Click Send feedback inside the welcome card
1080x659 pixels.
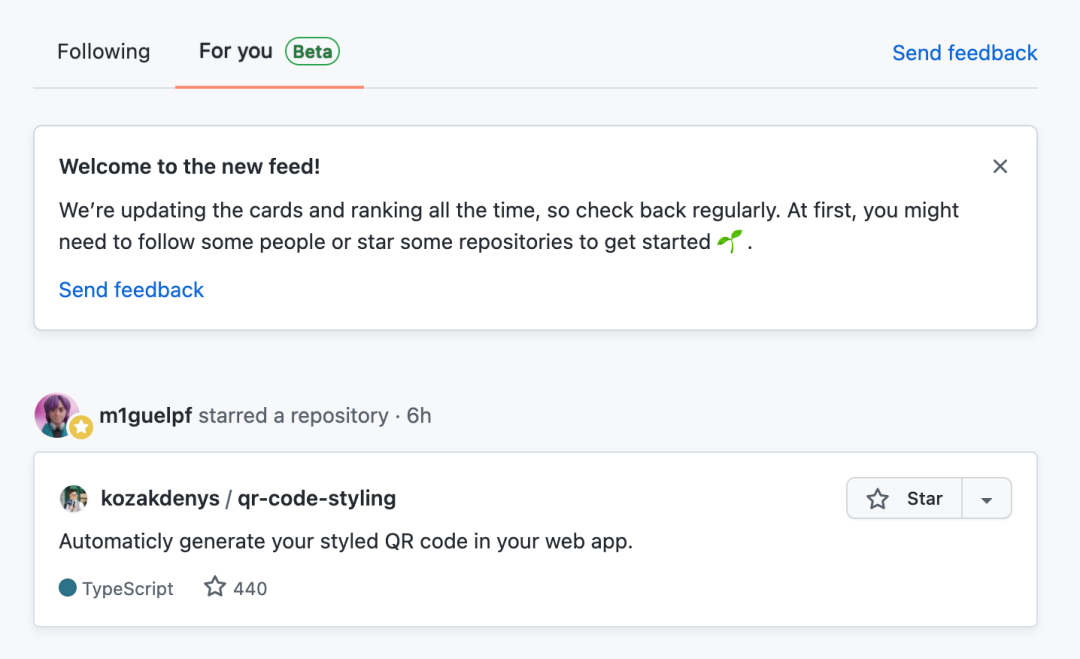131,290
